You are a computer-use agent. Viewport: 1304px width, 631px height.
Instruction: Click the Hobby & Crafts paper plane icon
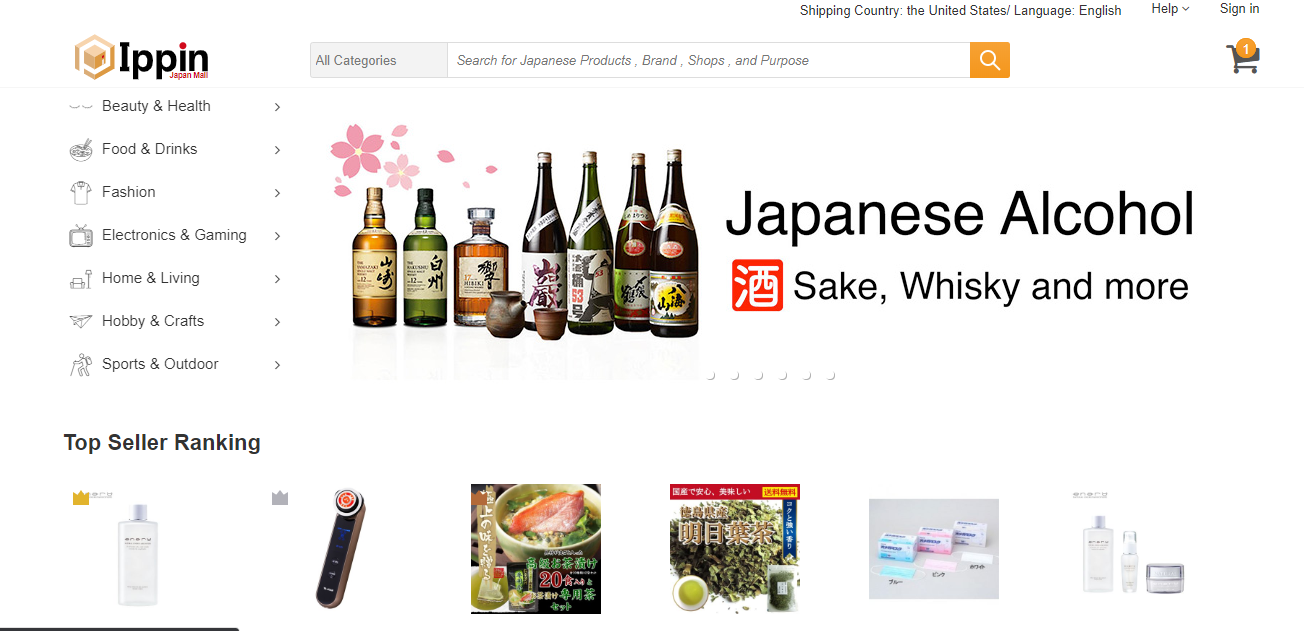click(x=81, y=321)
